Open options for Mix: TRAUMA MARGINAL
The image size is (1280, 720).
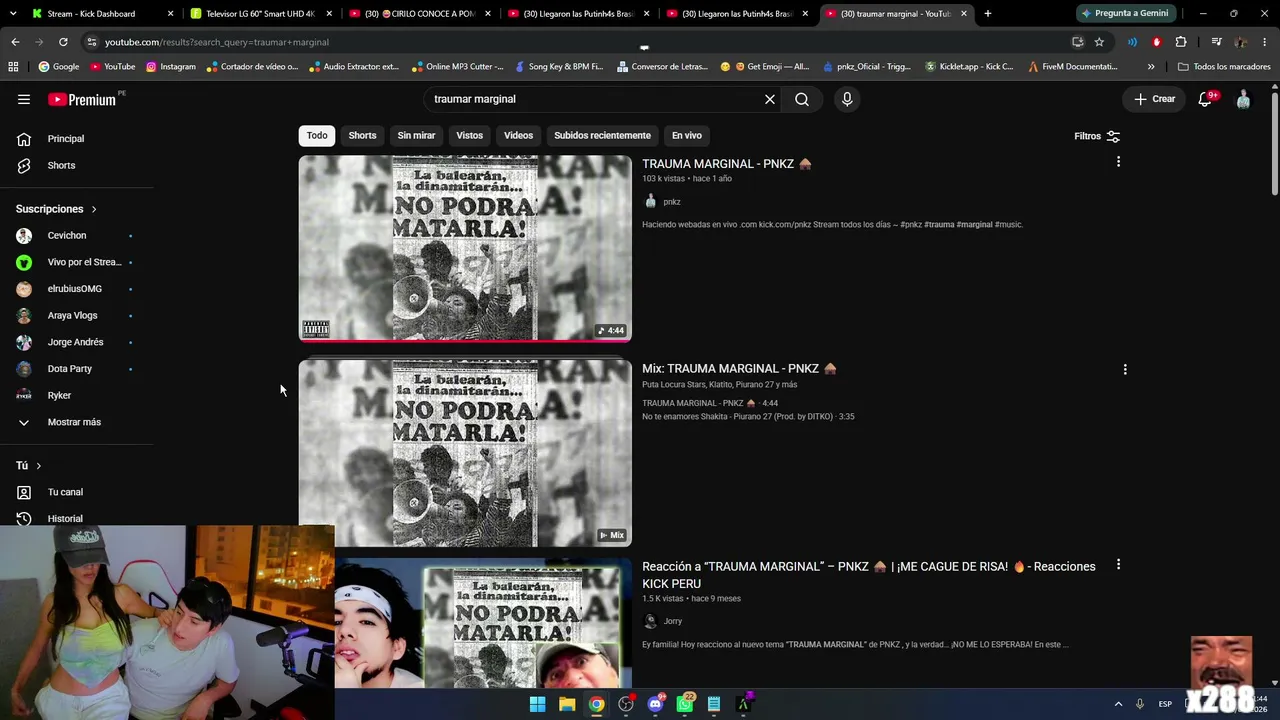pos(1125,369)
